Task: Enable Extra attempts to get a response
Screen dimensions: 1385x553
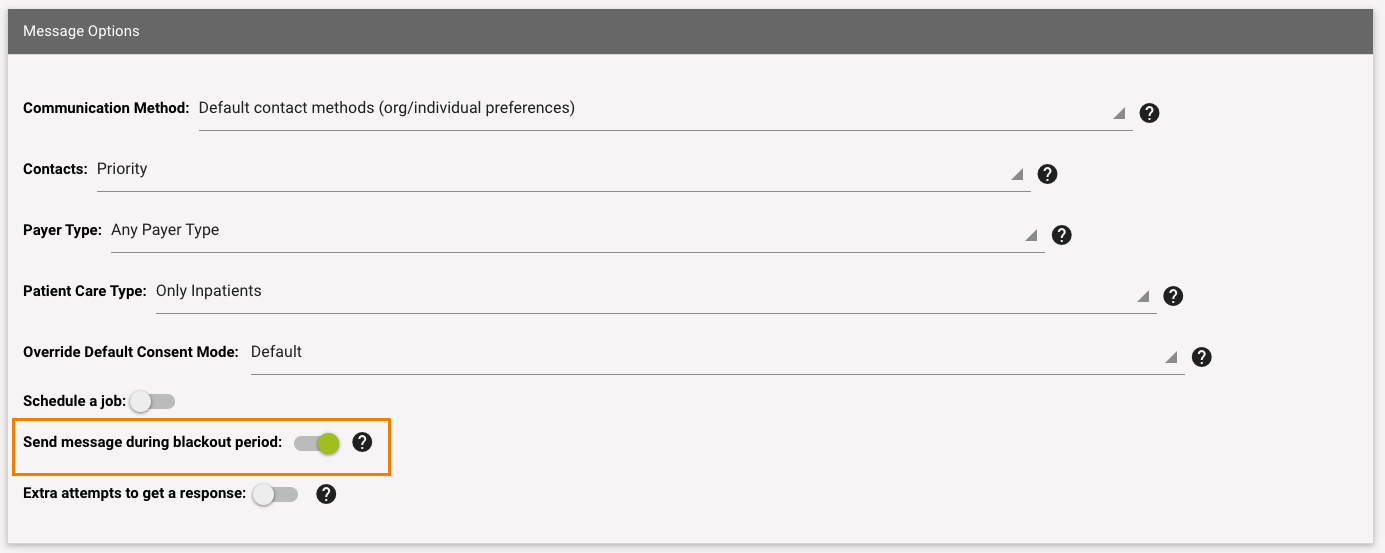Action: (x=275, y=494)
